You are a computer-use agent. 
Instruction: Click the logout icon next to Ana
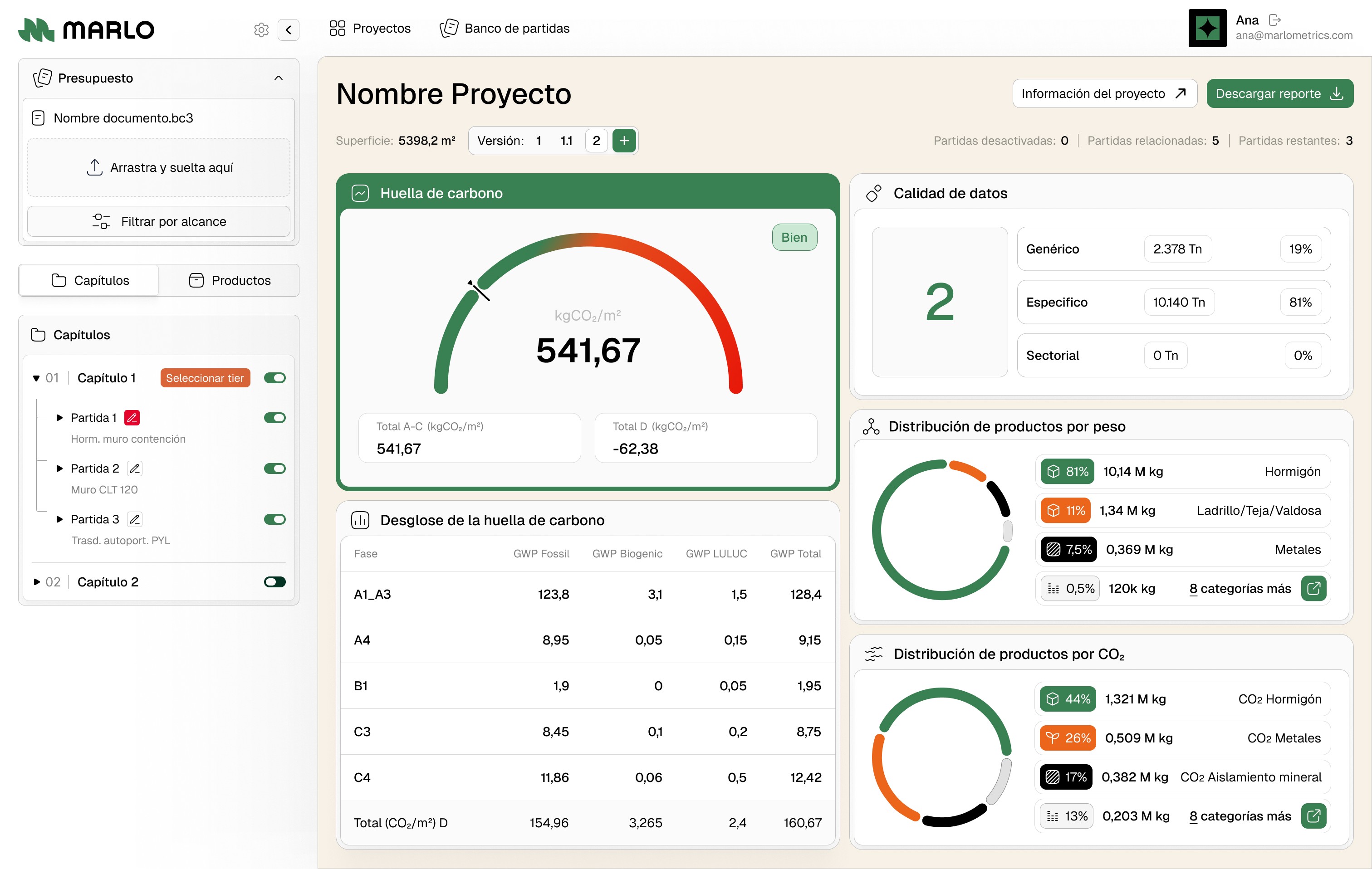(1275, 20)
